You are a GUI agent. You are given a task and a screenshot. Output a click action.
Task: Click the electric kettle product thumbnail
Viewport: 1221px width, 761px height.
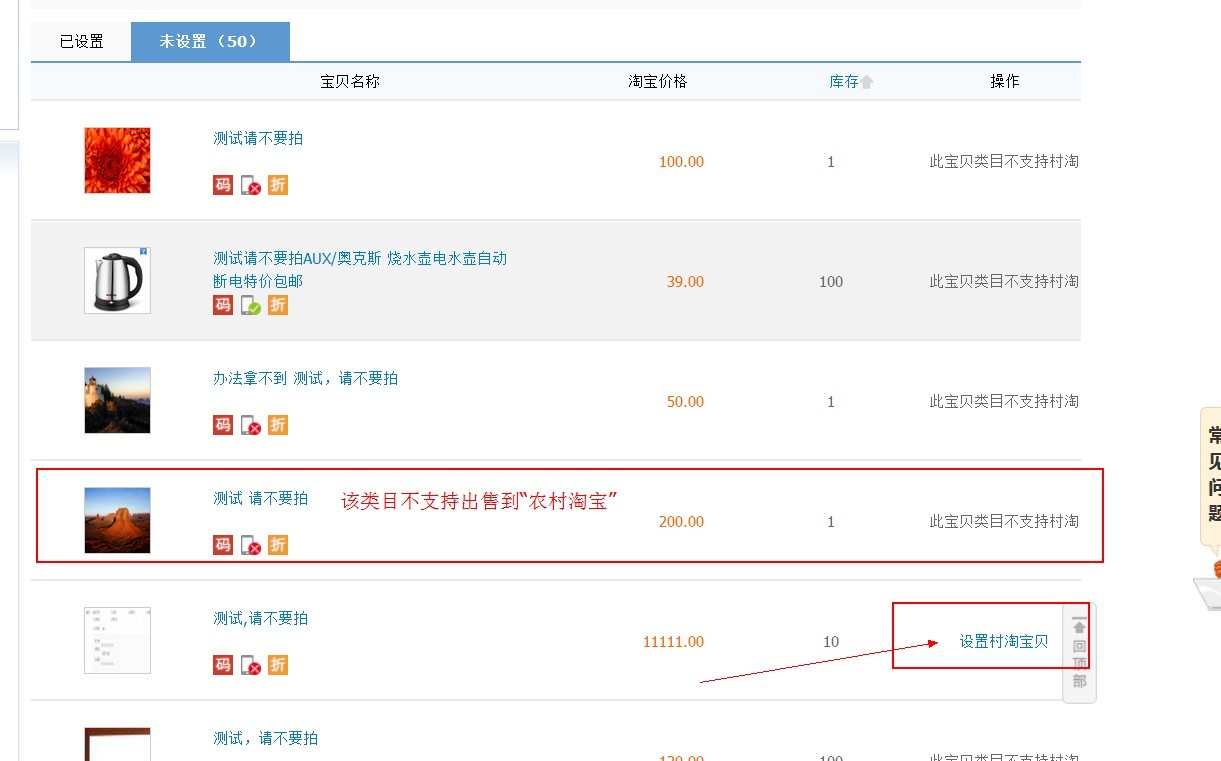(117, 281)
